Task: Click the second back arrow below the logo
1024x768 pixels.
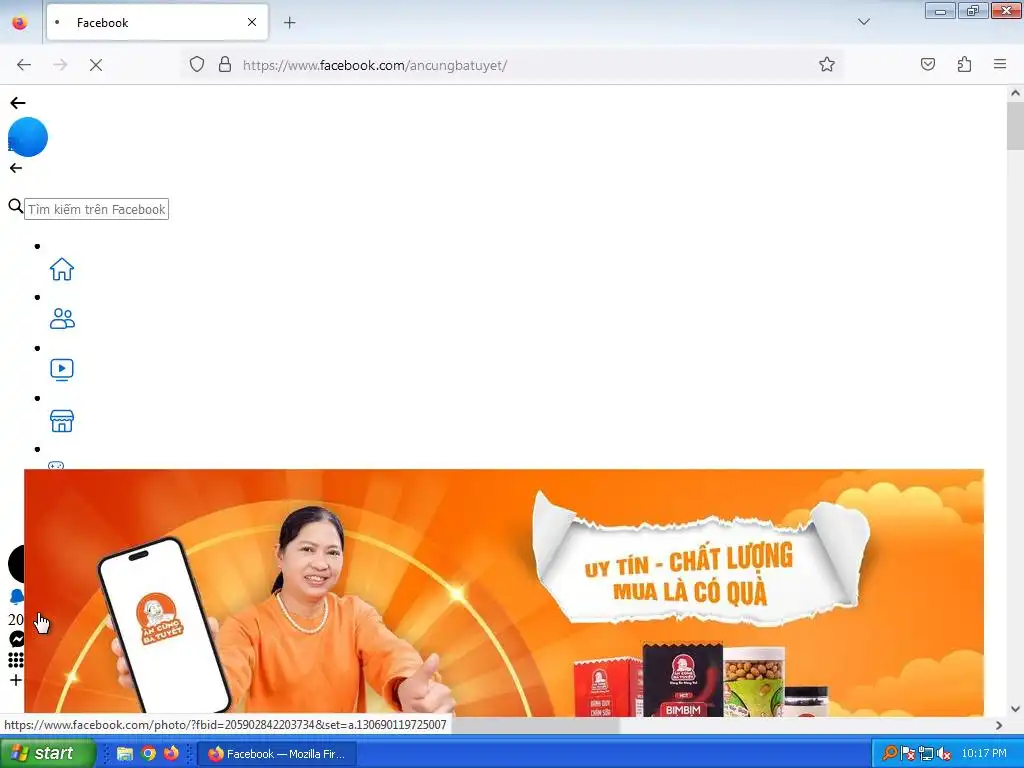Action: click(x=16, y=168)
